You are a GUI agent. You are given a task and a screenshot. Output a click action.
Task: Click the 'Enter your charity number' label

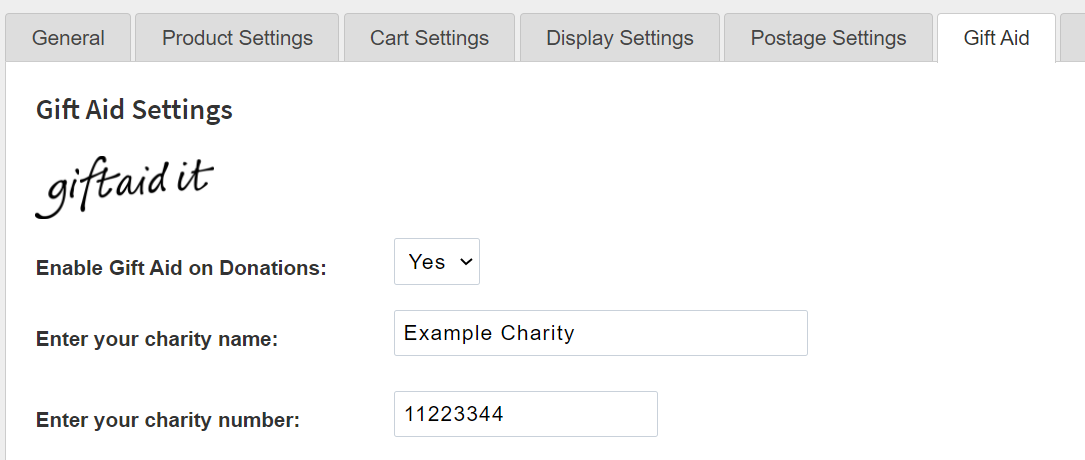pyautogui.click(x=168, y=420)
